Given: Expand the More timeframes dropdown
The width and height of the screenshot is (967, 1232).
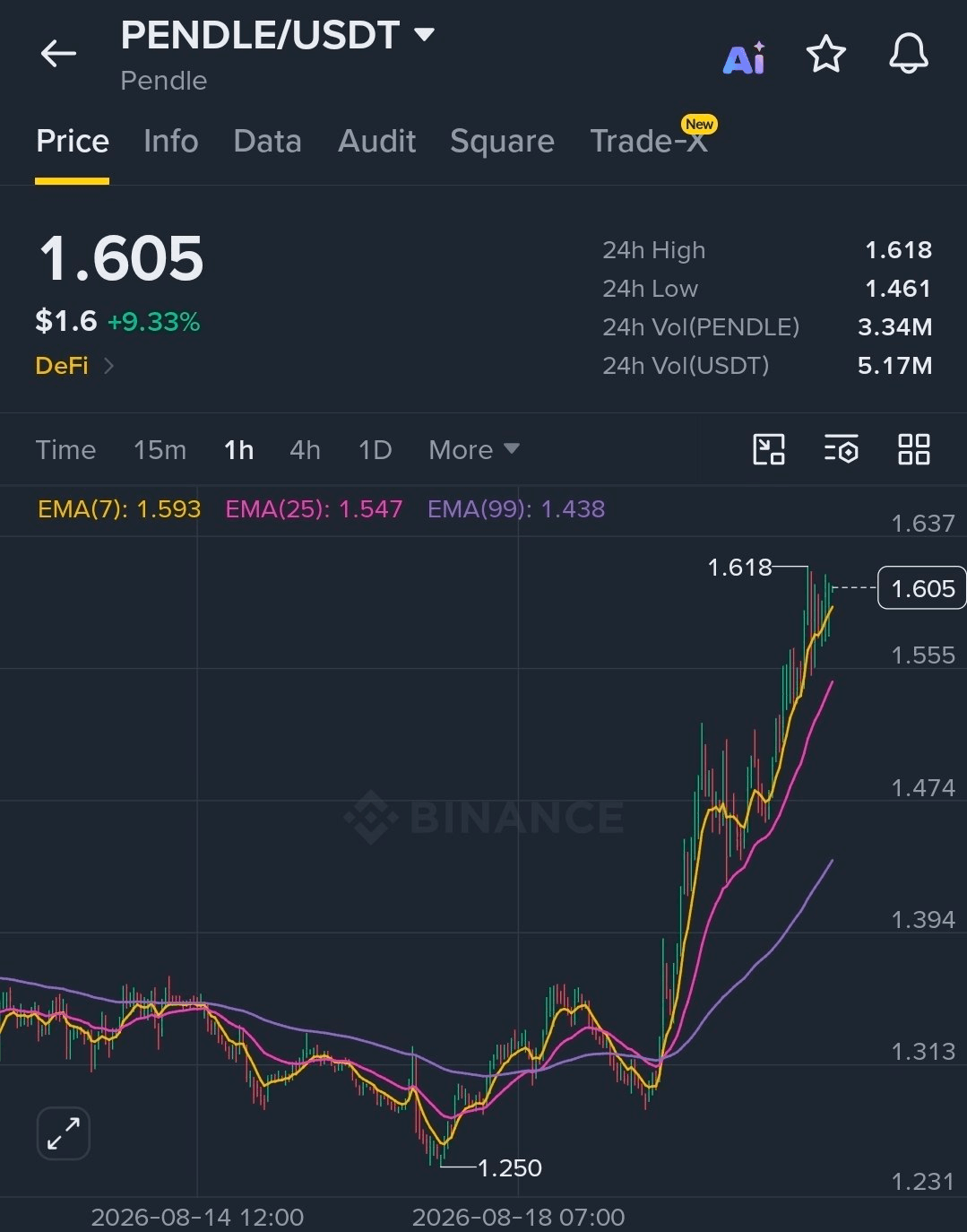Looking at the screenshot, I should click(474, 449).
